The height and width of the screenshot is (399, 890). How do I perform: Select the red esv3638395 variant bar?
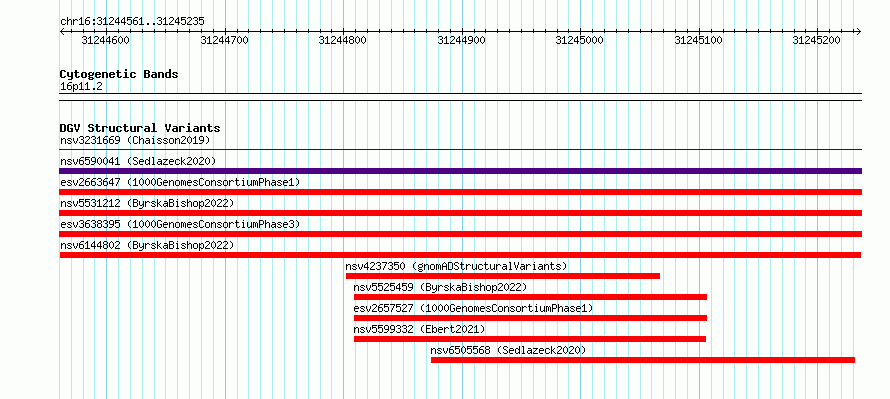[x=460, y=234]
